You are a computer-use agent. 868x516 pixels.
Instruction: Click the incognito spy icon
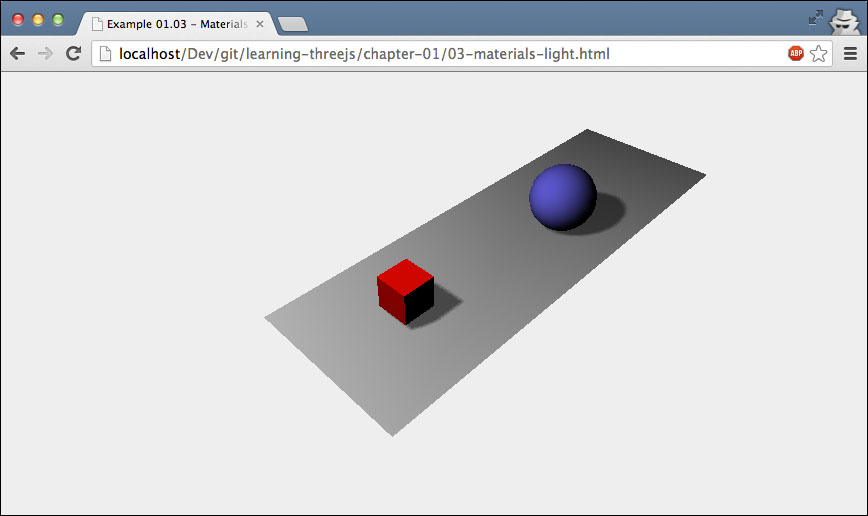844,22
